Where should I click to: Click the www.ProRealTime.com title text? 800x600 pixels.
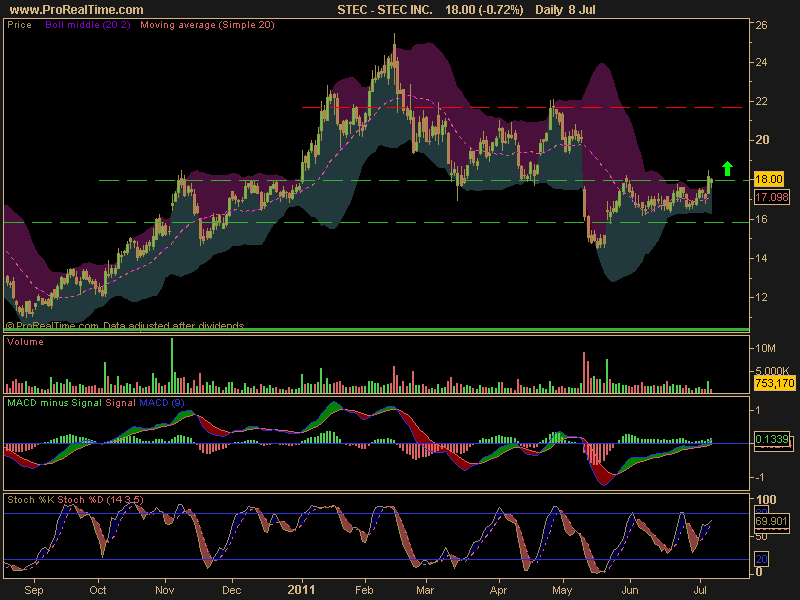click(77, 10)
